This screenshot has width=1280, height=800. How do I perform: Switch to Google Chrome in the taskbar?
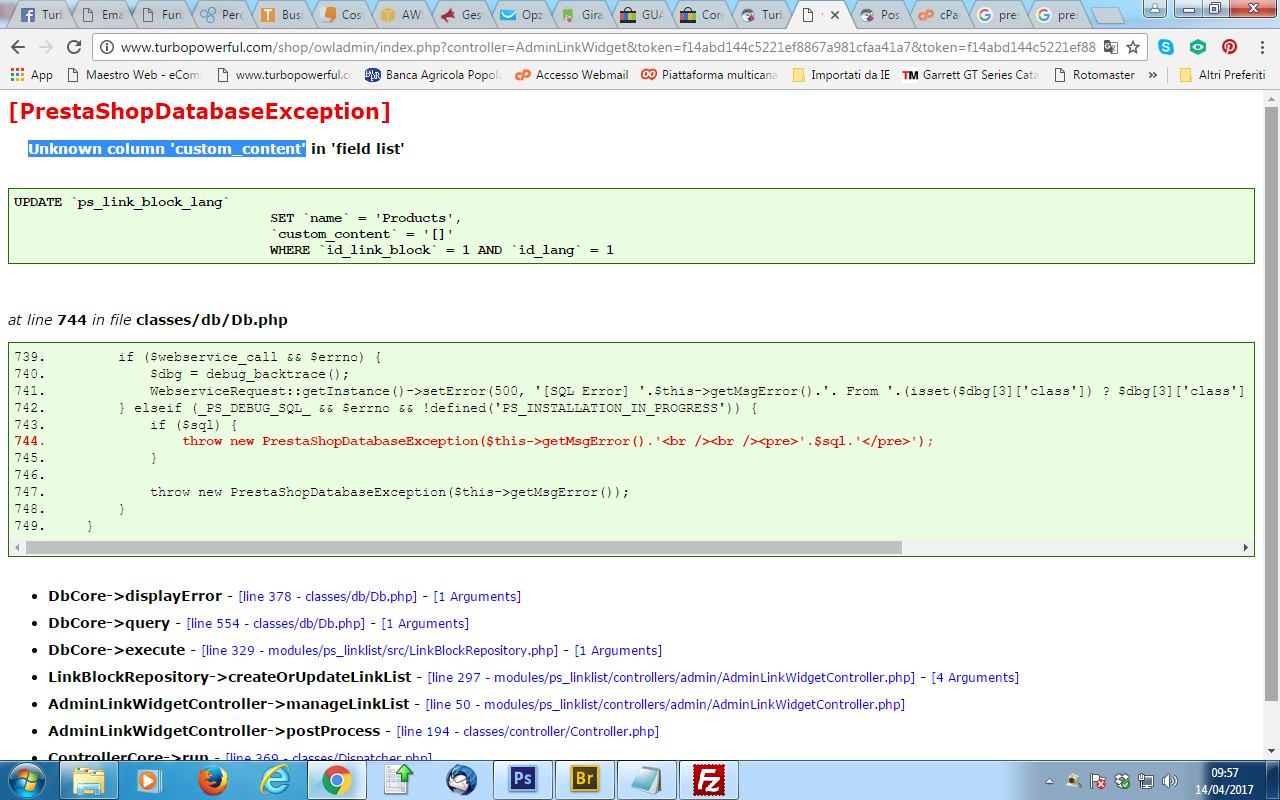coord(336,779)
